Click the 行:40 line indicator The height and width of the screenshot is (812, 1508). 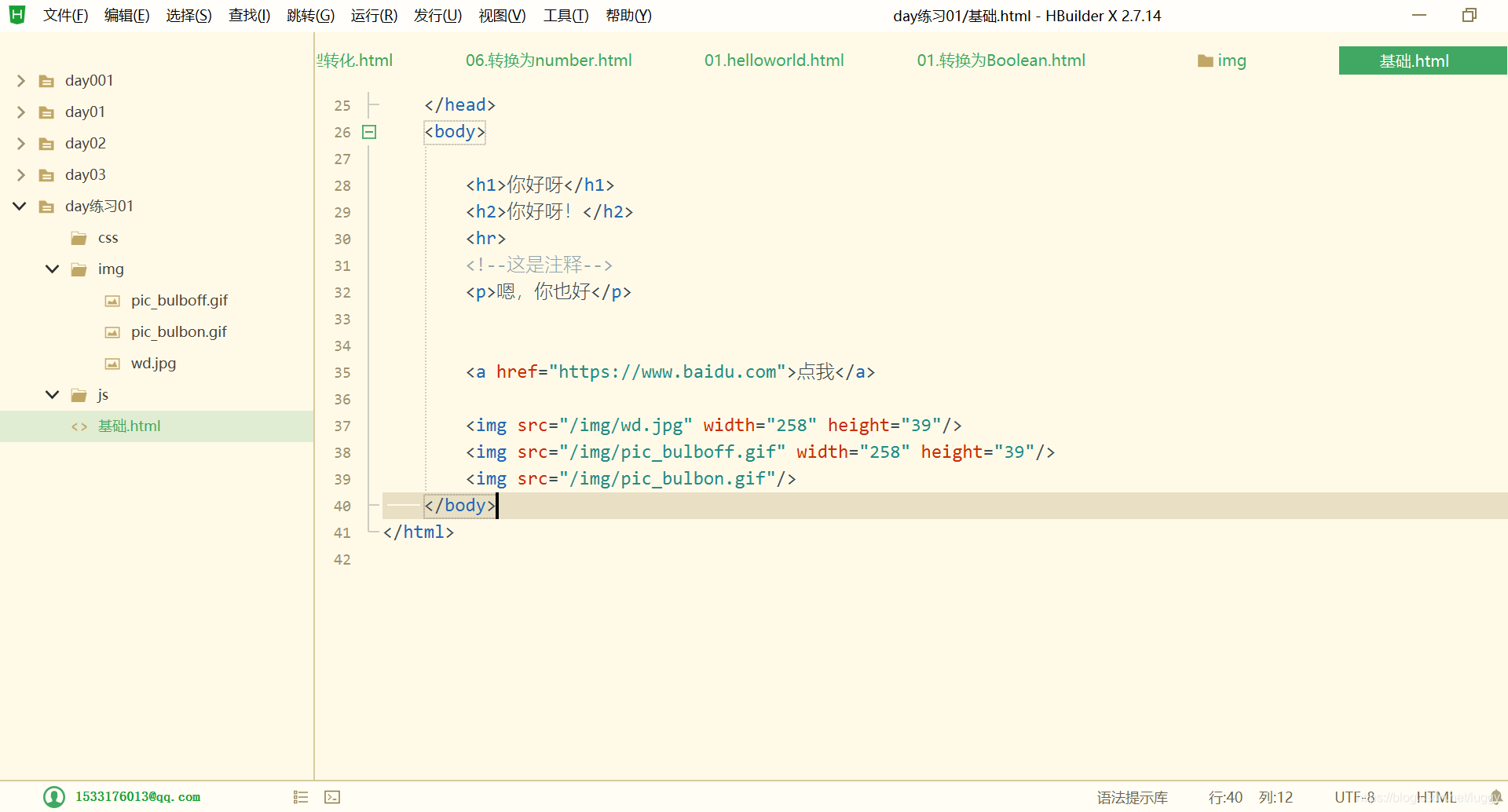coord(1225,797)
